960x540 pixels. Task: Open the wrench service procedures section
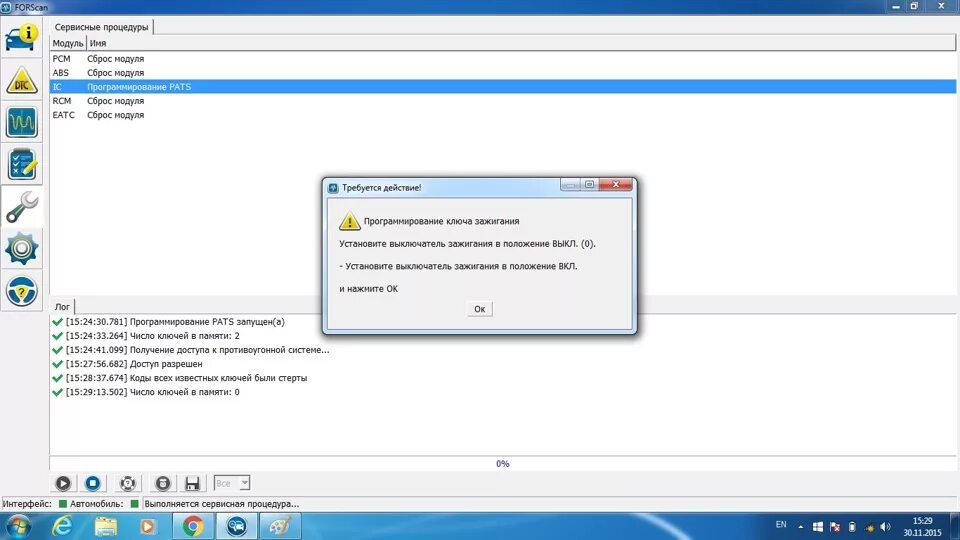click(x=21, y=206)
